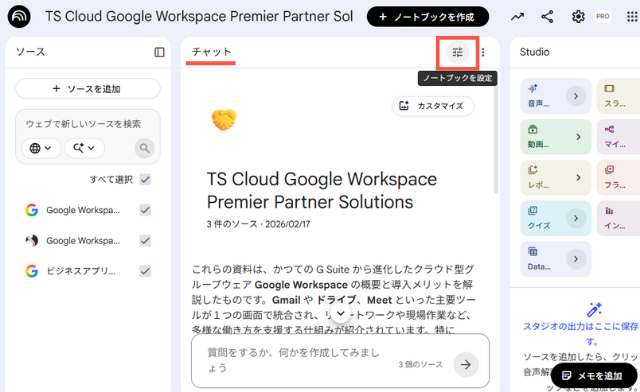Toggle checkbox for ビジネスアプリ... source
The width and height of the screenshot is (640, 392).
(x=145, y=271)
